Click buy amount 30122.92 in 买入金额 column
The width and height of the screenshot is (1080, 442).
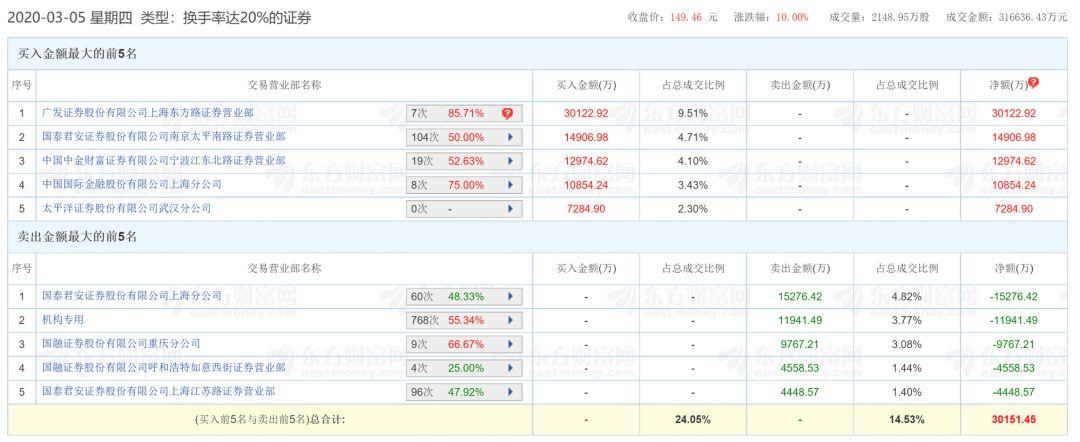586,114
